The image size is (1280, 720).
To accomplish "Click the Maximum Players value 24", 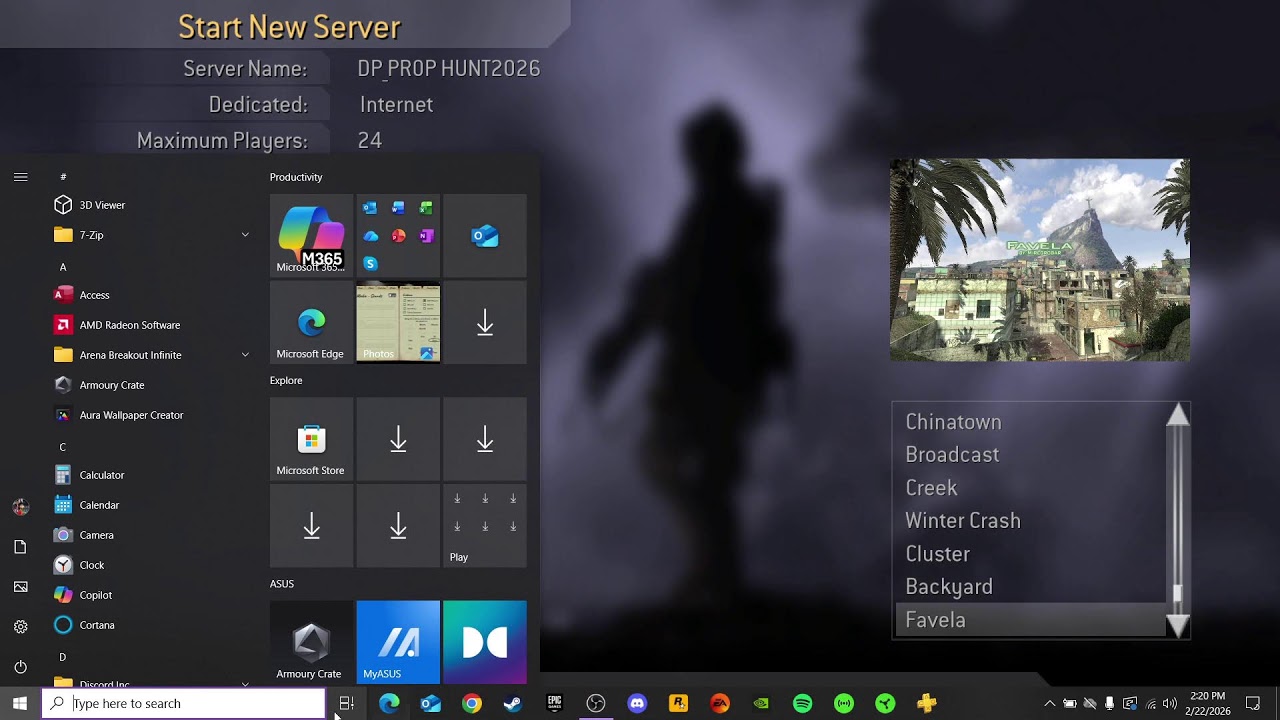I will (x=370, y=141).
